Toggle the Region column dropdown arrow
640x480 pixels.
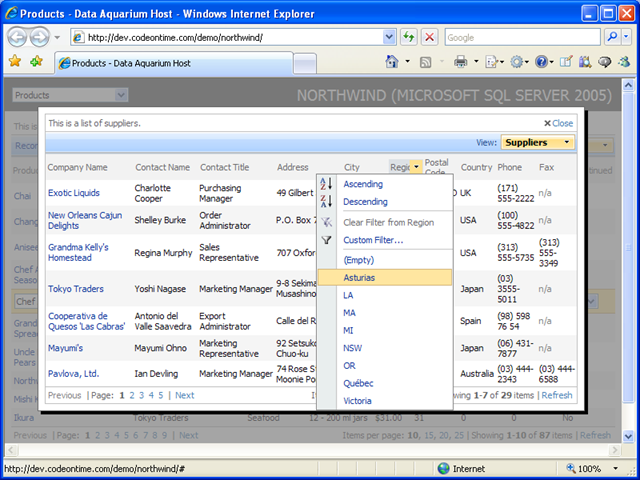pos(416,167)
